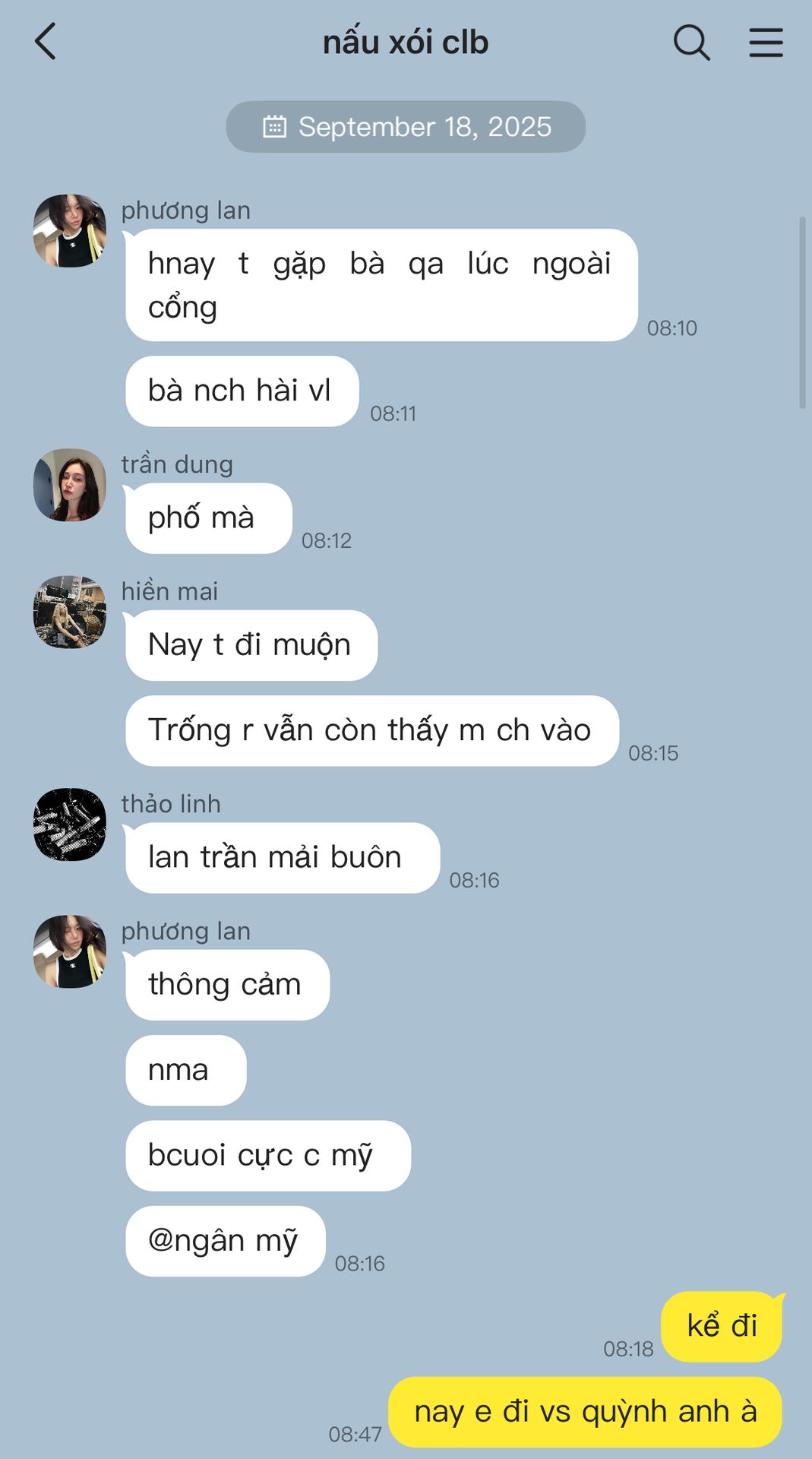This screenshot has width=812, height=1459.
Task: Open hiền mai's profile avatar
Action: [70, 612]
